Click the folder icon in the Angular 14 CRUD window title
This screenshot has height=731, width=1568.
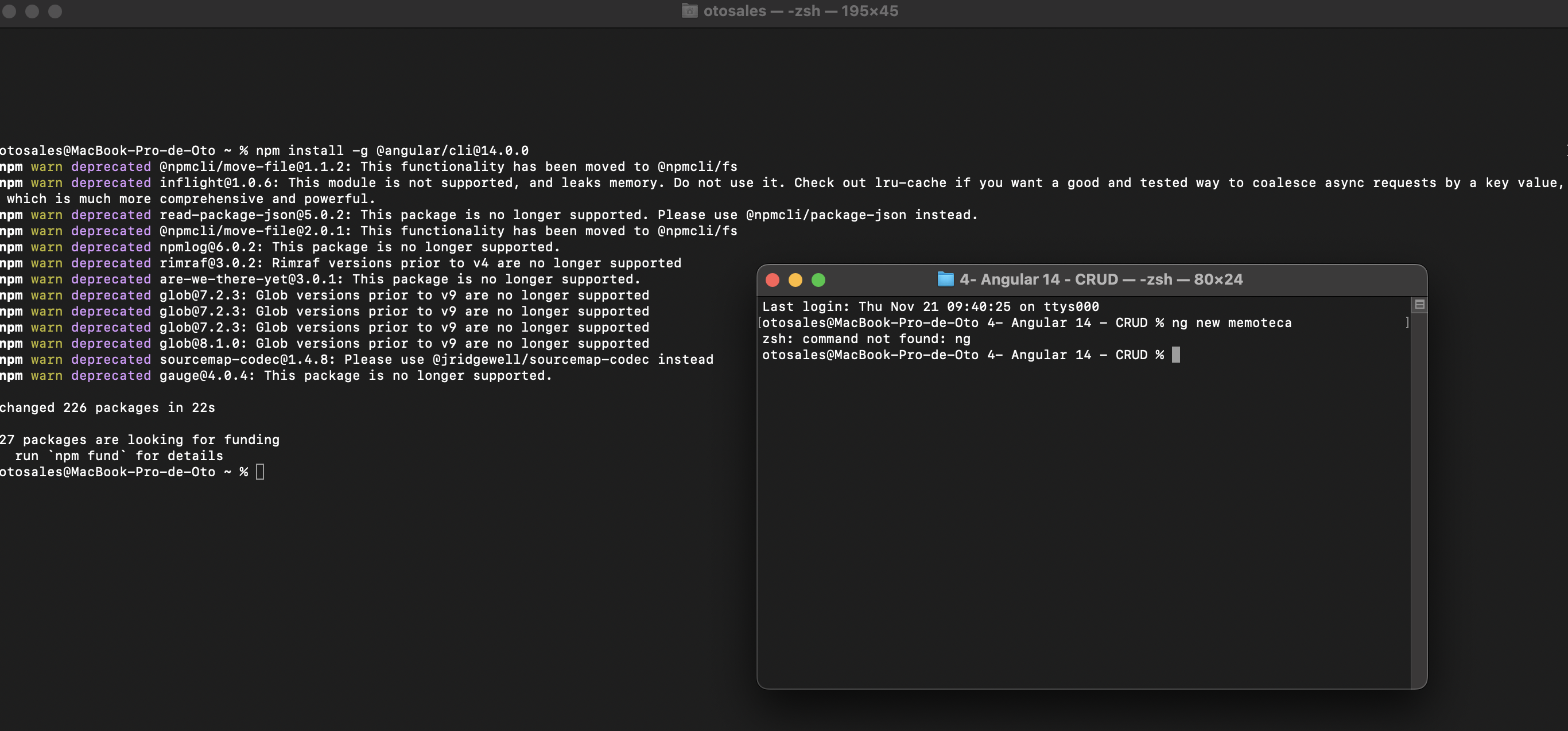pos(945,279)
